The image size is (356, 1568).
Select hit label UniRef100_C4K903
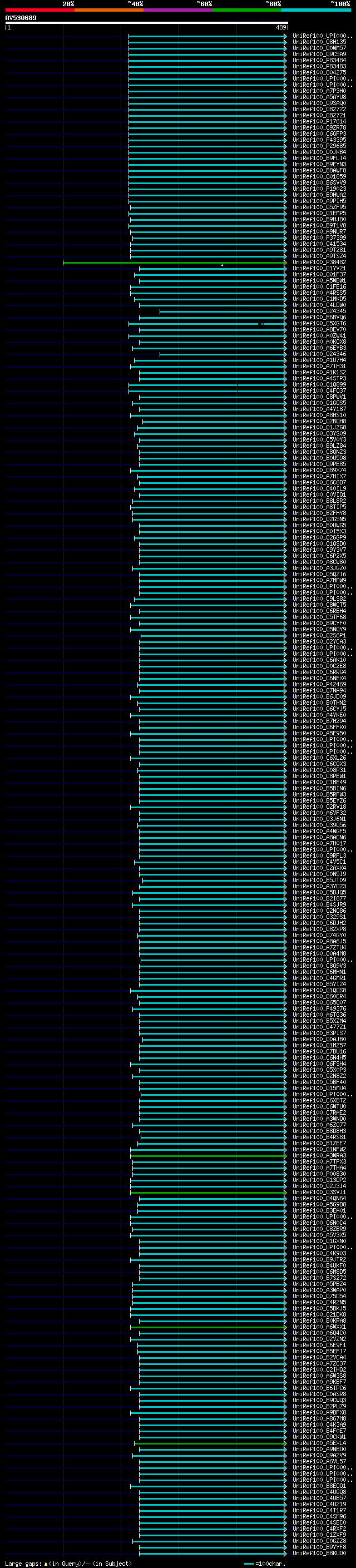tap(319, 1253)
